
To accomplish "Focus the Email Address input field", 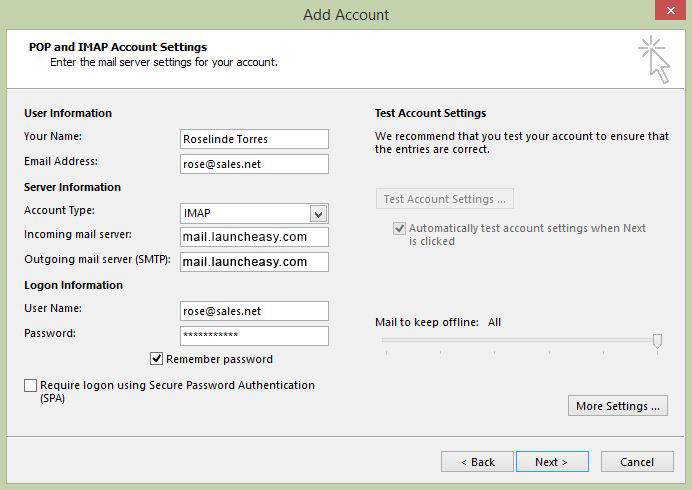I will (x=254, y=164).
